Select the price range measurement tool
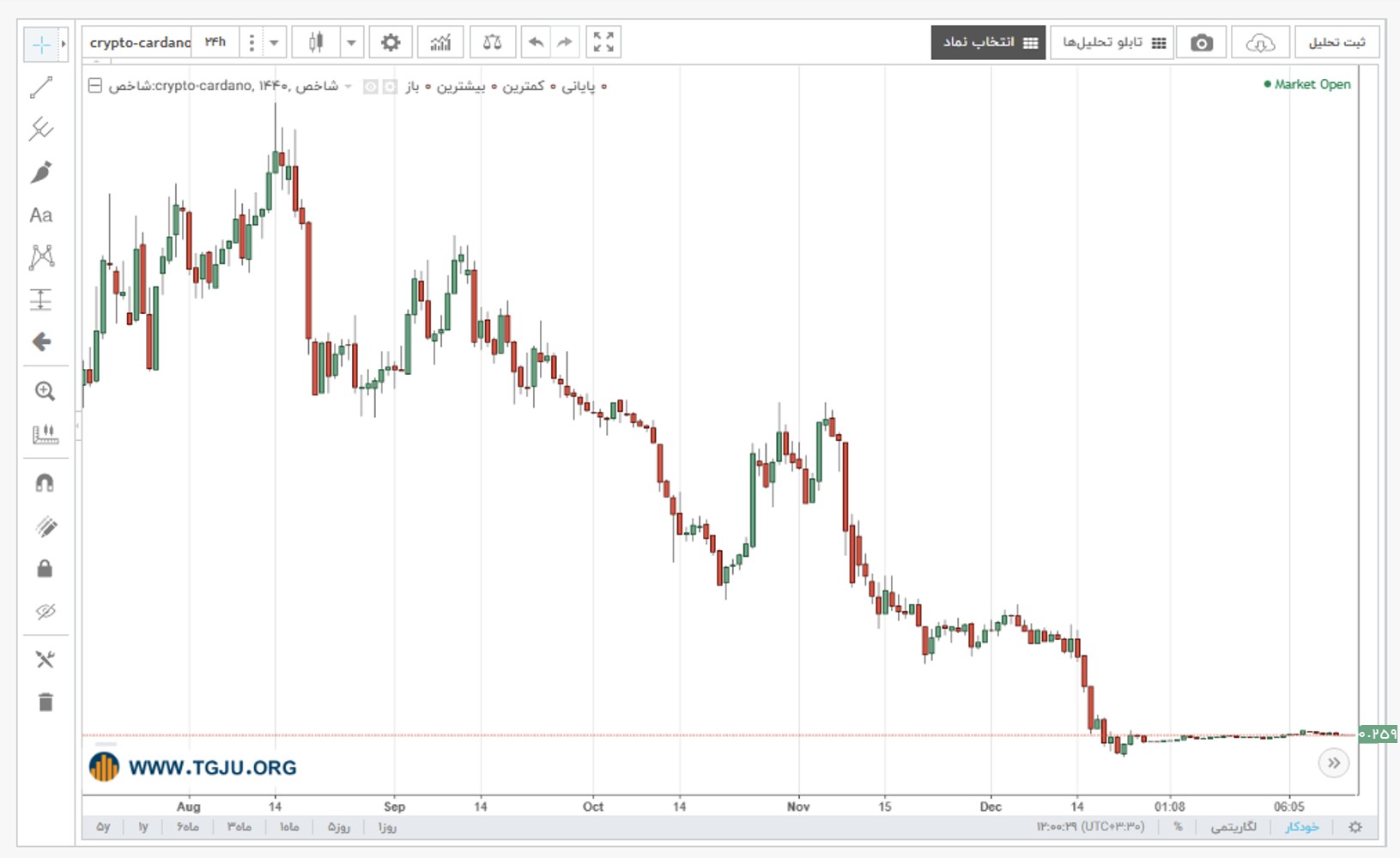Image resolution: width=1400 pixels, height=858 pixels. point(41,299)
